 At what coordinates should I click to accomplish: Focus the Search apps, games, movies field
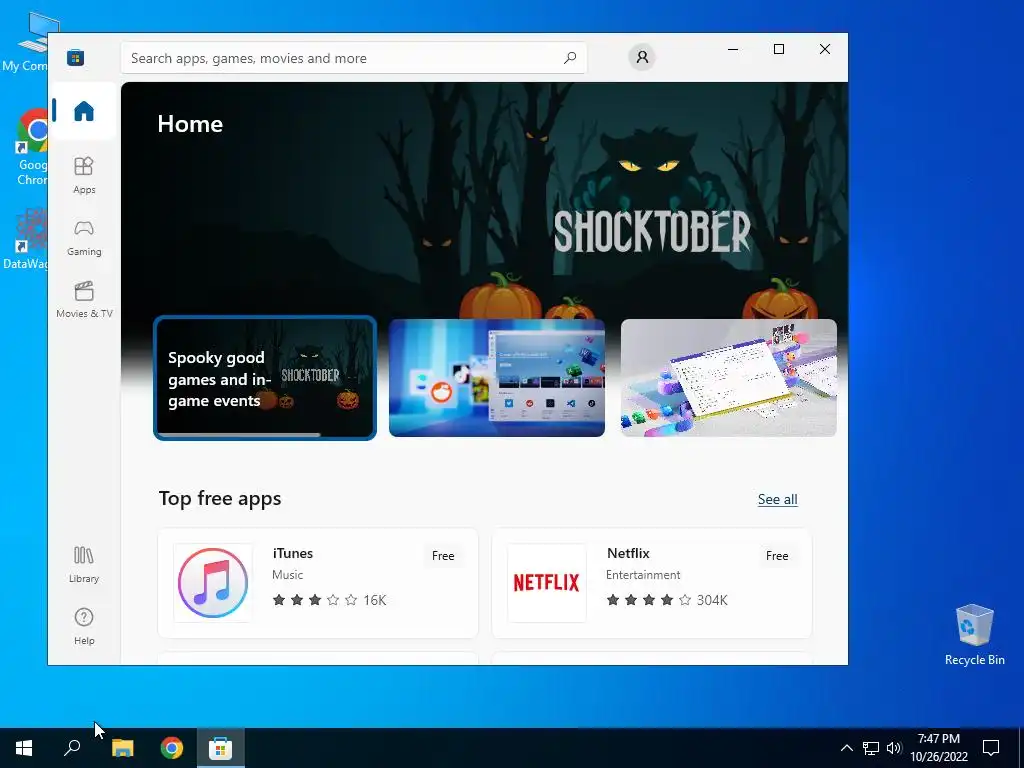[353, 58]
